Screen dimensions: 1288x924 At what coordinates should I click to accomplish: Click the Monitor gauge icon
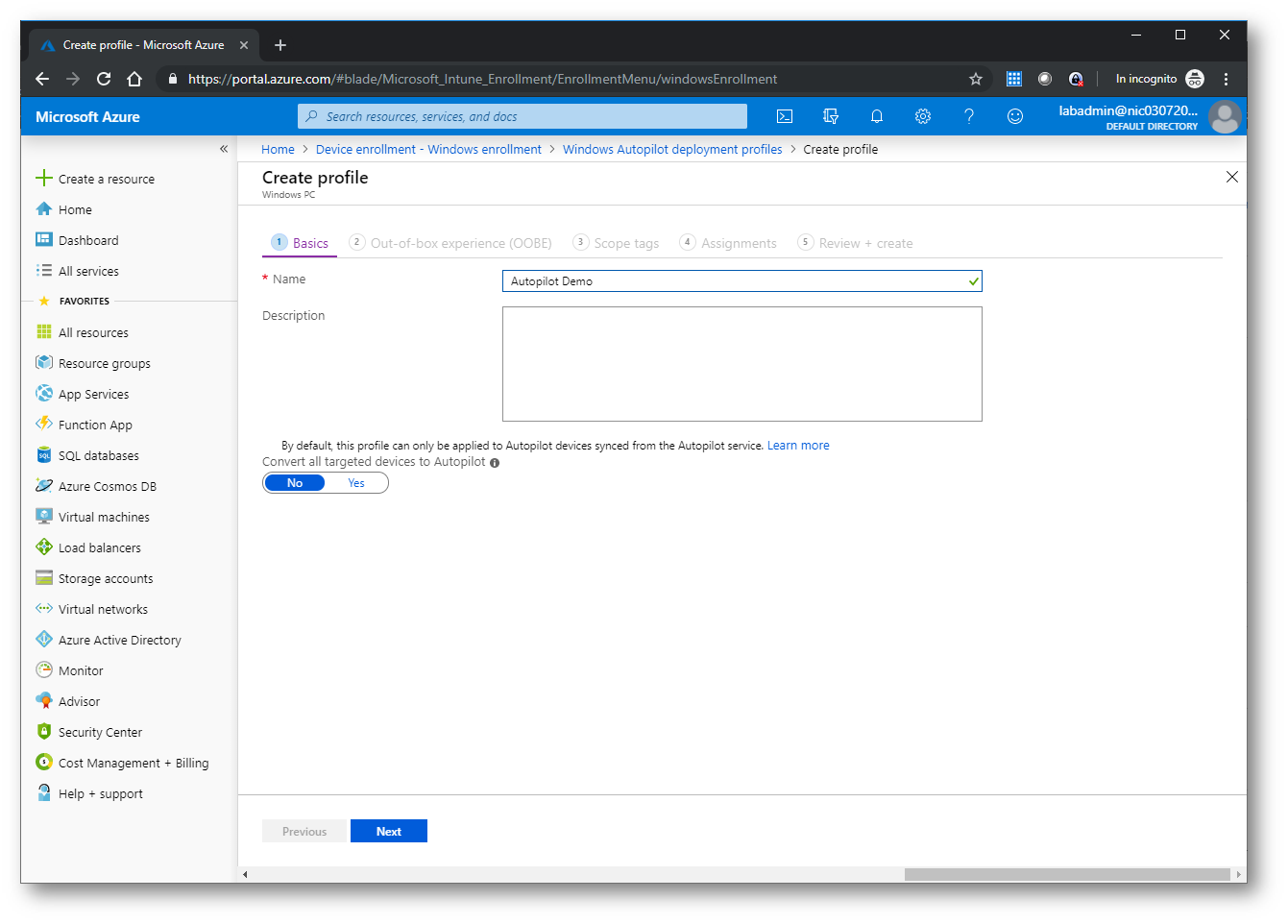click(44, 669)
